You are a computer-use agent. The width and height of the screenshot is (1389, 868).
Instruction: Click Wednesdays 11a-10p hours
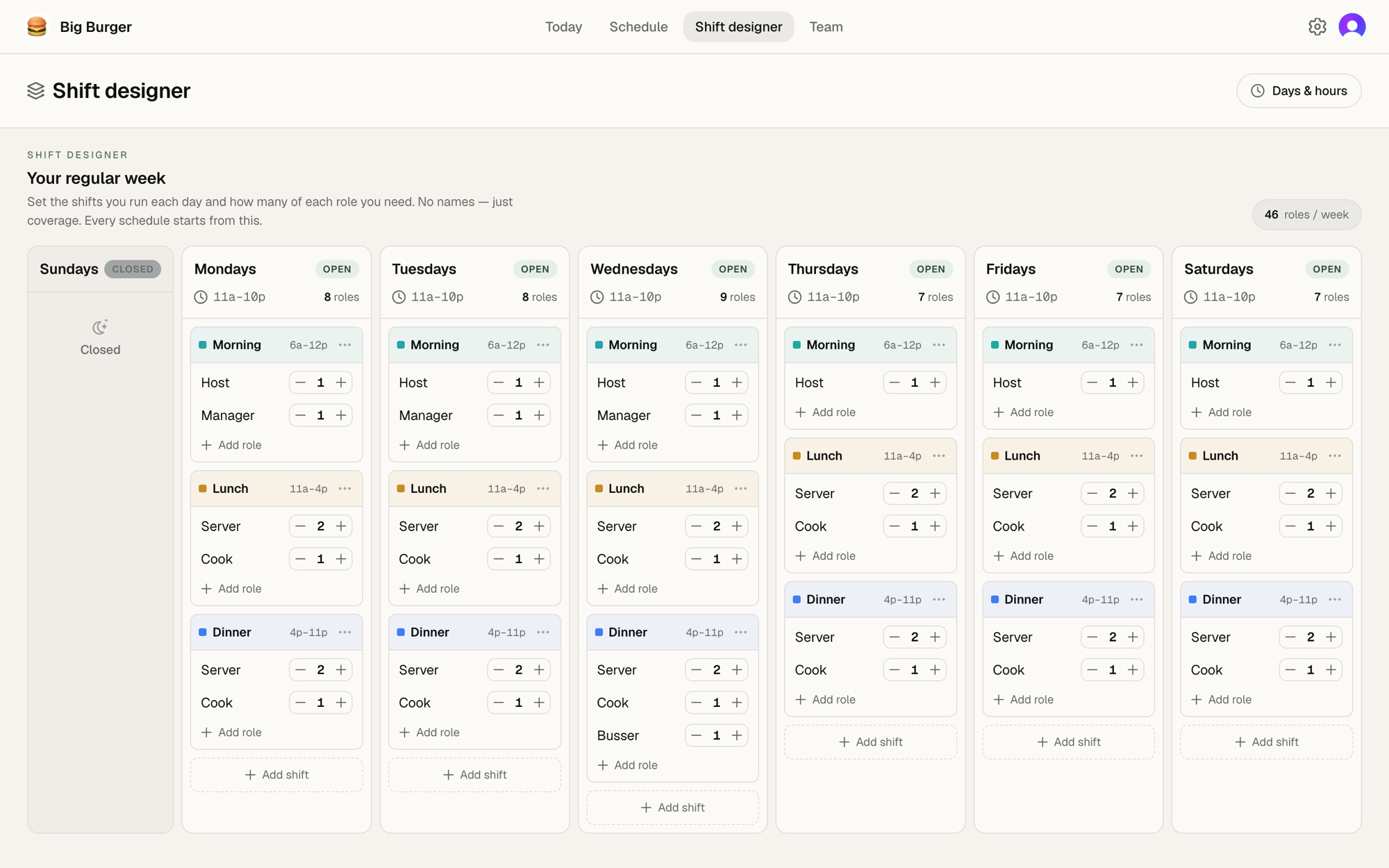click(x=626, y=297)
